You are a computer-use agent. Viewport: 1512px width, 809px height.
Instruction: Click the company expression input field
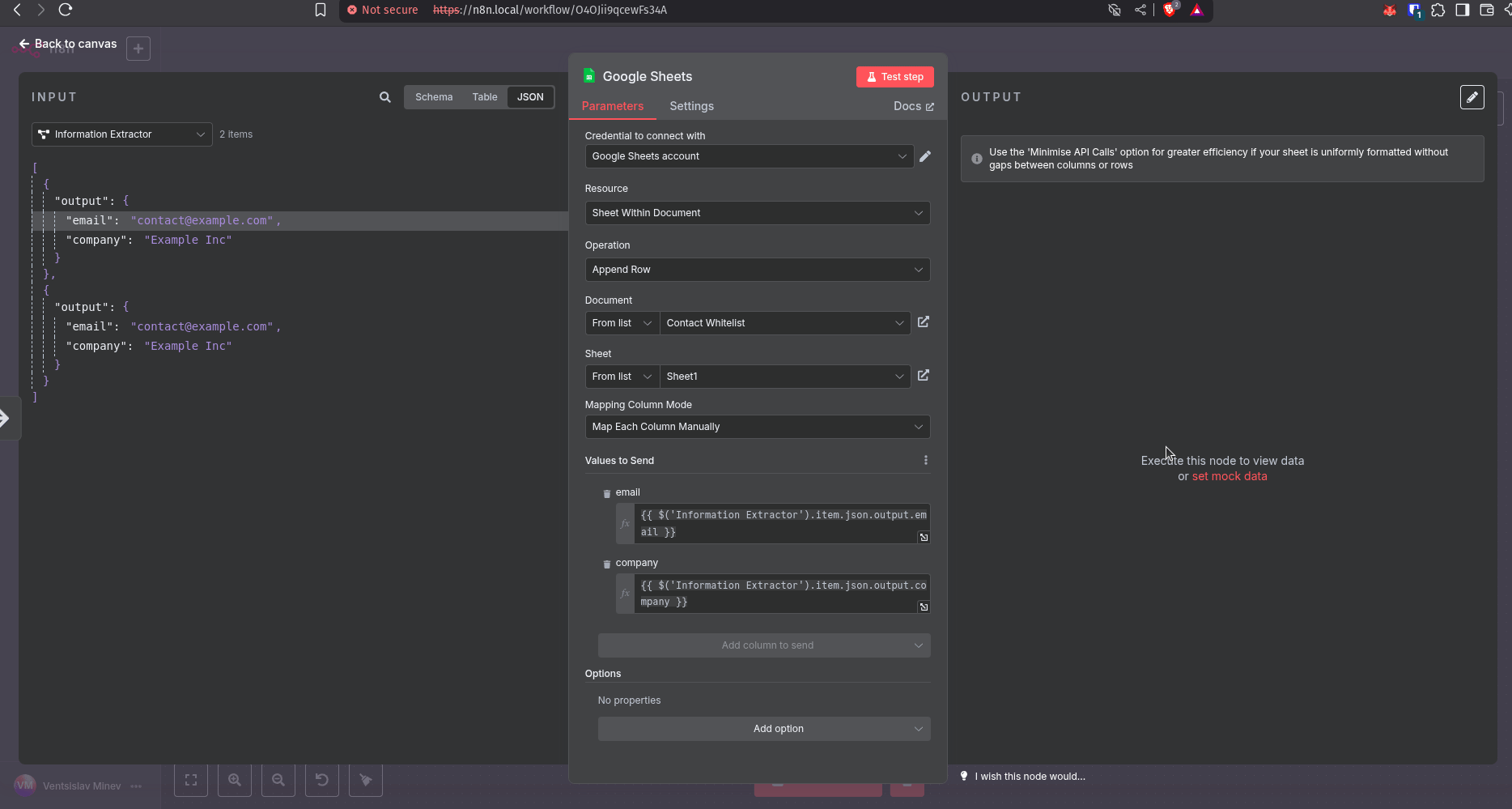click(x=784, y=594)
